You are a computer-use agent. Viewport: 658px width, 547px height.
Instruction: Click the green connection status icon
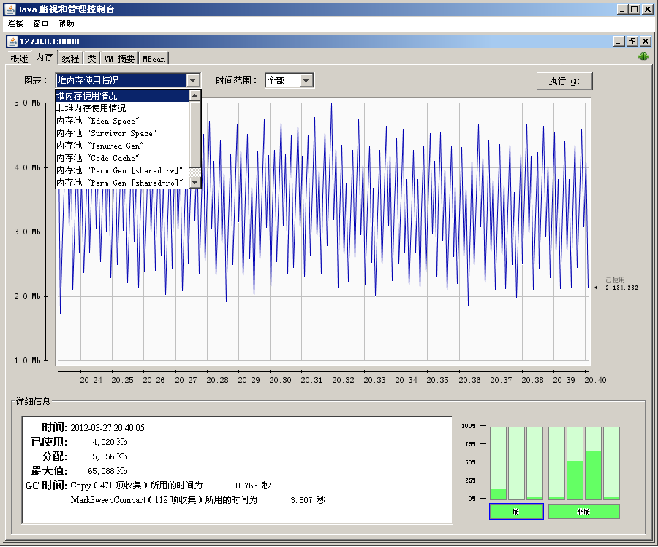coord(643,56)
